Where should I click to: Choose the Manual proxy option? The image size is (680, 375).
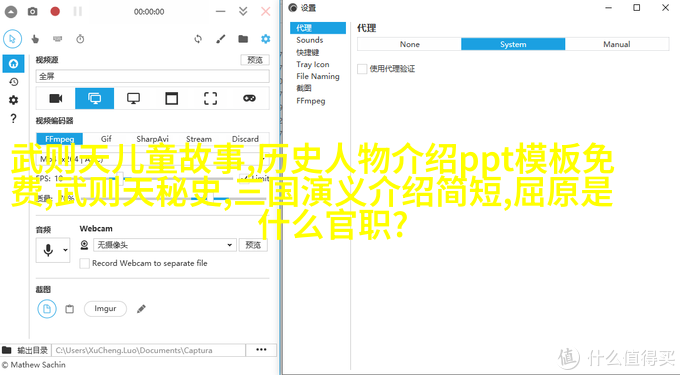click(x=617, y=44)
